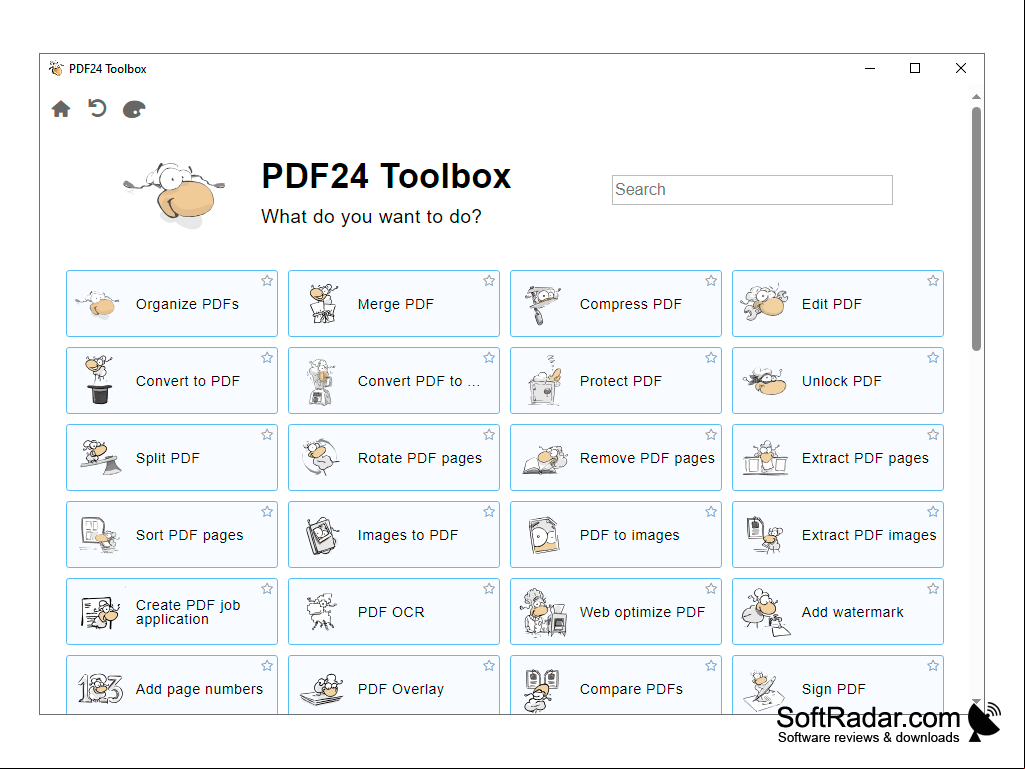Click the vertical scrollbar thumb
This screenshot has height=769, width=1025.
click(976, 229)
